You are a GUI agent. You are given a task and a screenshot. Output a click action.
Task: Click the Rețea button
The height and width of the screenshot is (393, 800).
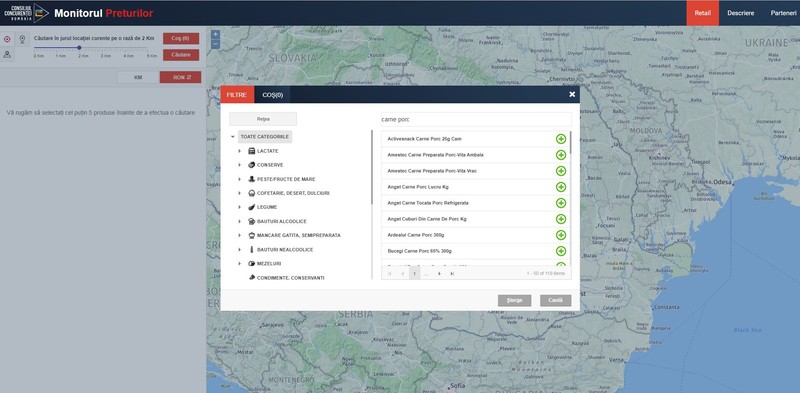point(263,119)
